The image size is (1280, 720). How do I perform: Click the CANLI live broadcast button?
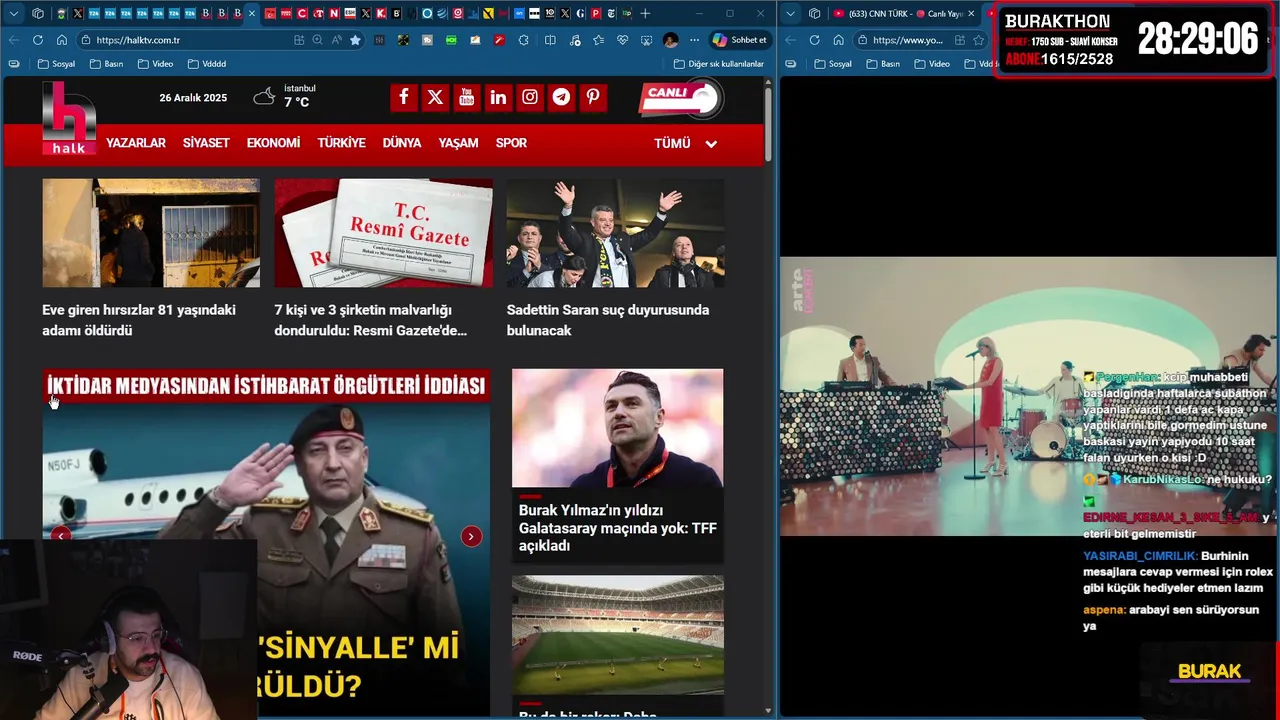pos(680,98)
